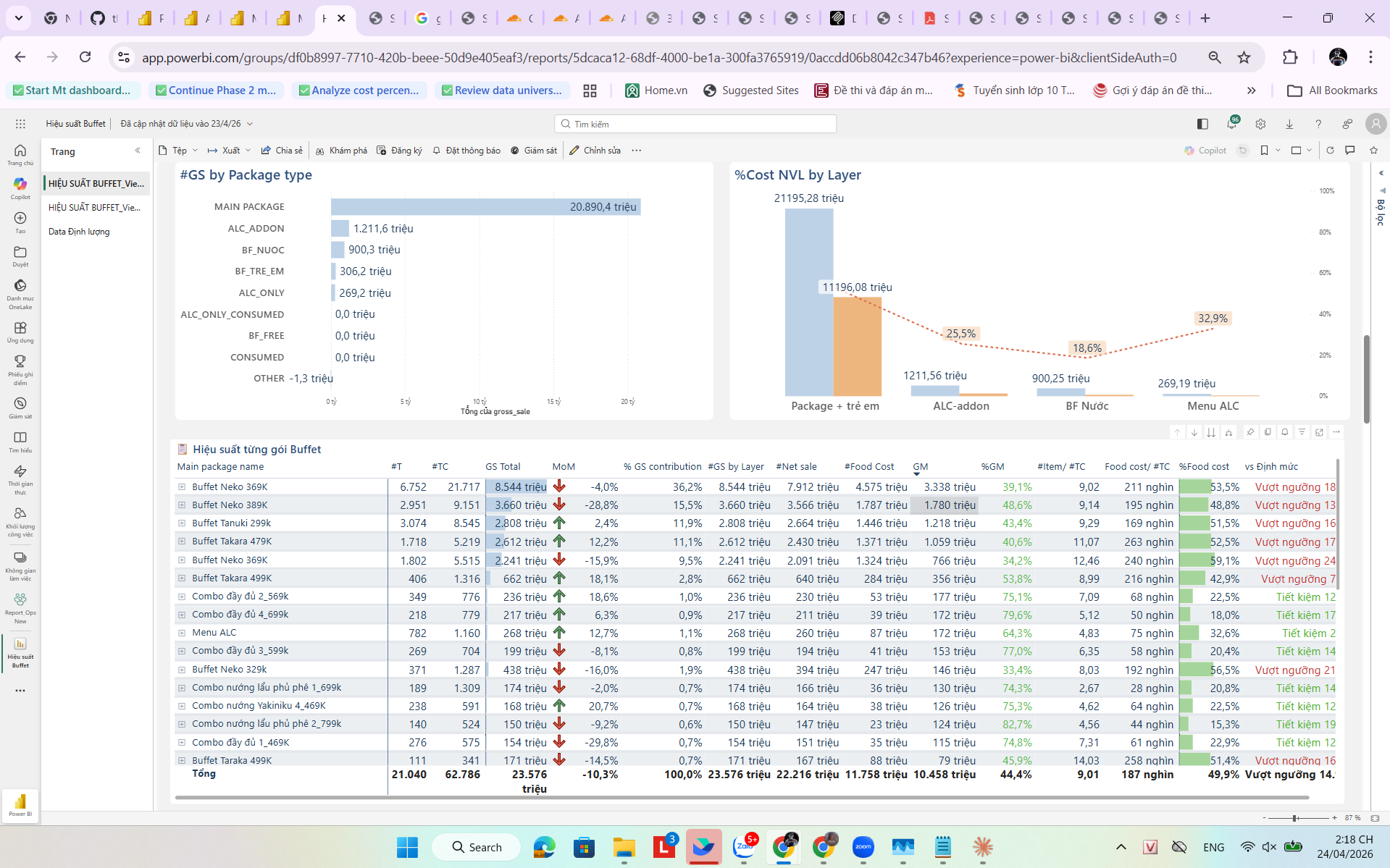The image size is (1390, 868).
Task: Add report to favorites with star icon
Action: tap(1373, 151)
